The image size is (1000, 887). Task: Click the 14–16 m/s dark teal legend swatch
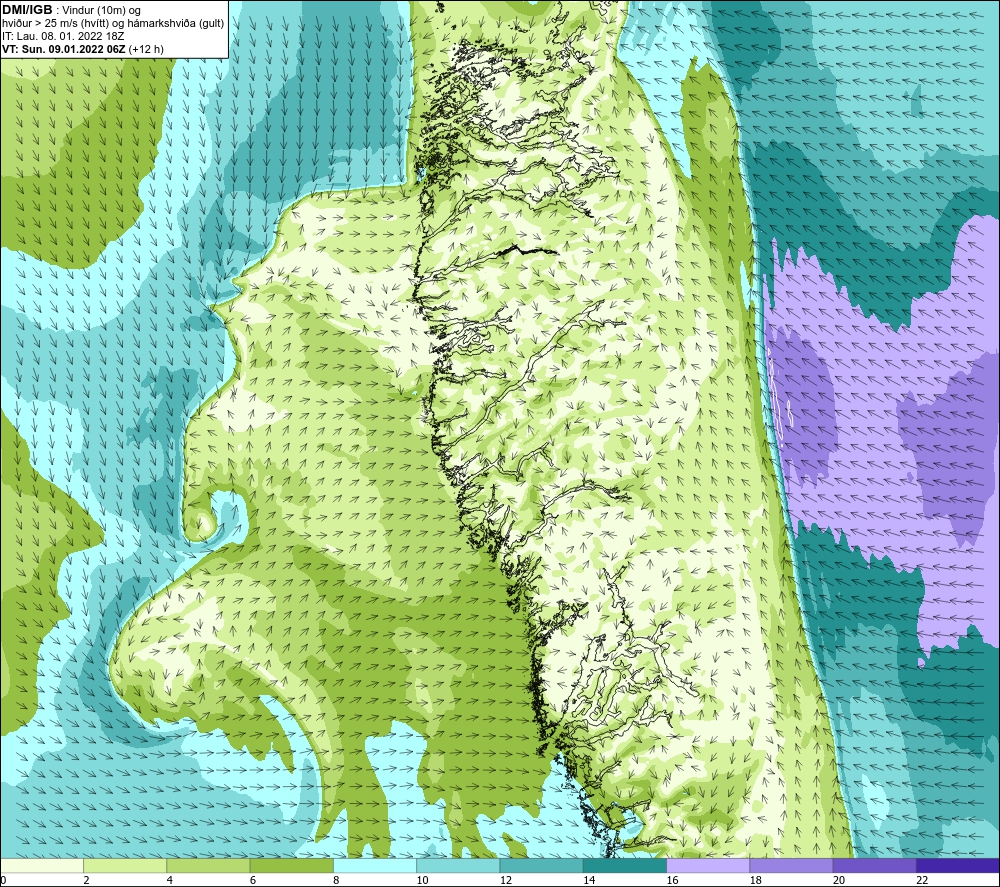tap(624, 866)
